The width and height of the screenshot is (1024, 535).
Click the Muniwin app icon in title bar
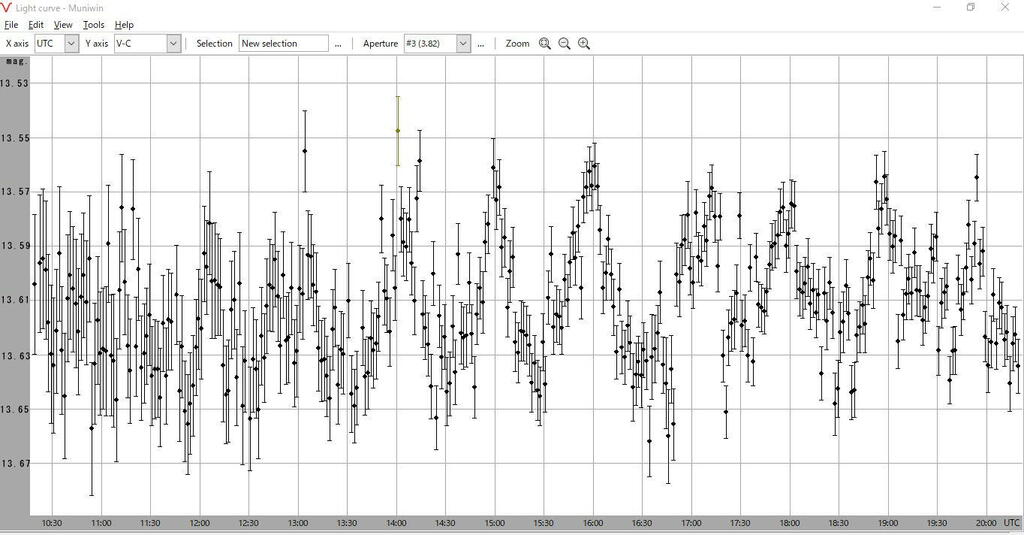7,8
